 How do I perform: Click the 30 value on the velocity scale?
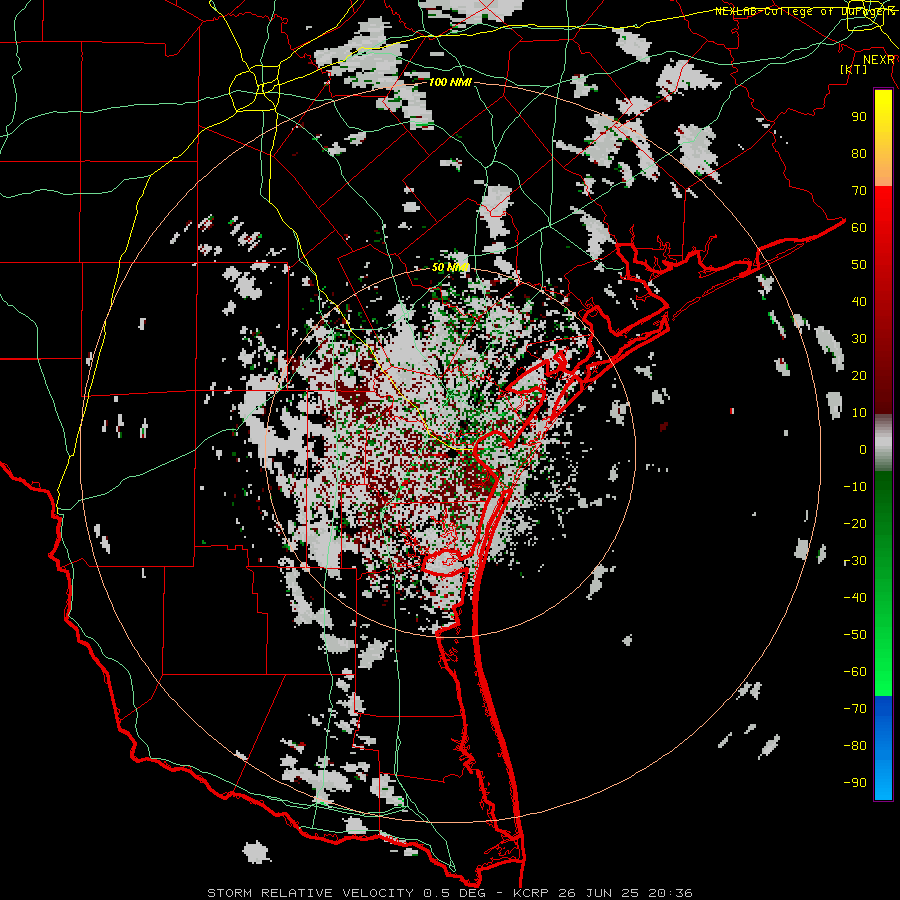click(x=859, y=339)
